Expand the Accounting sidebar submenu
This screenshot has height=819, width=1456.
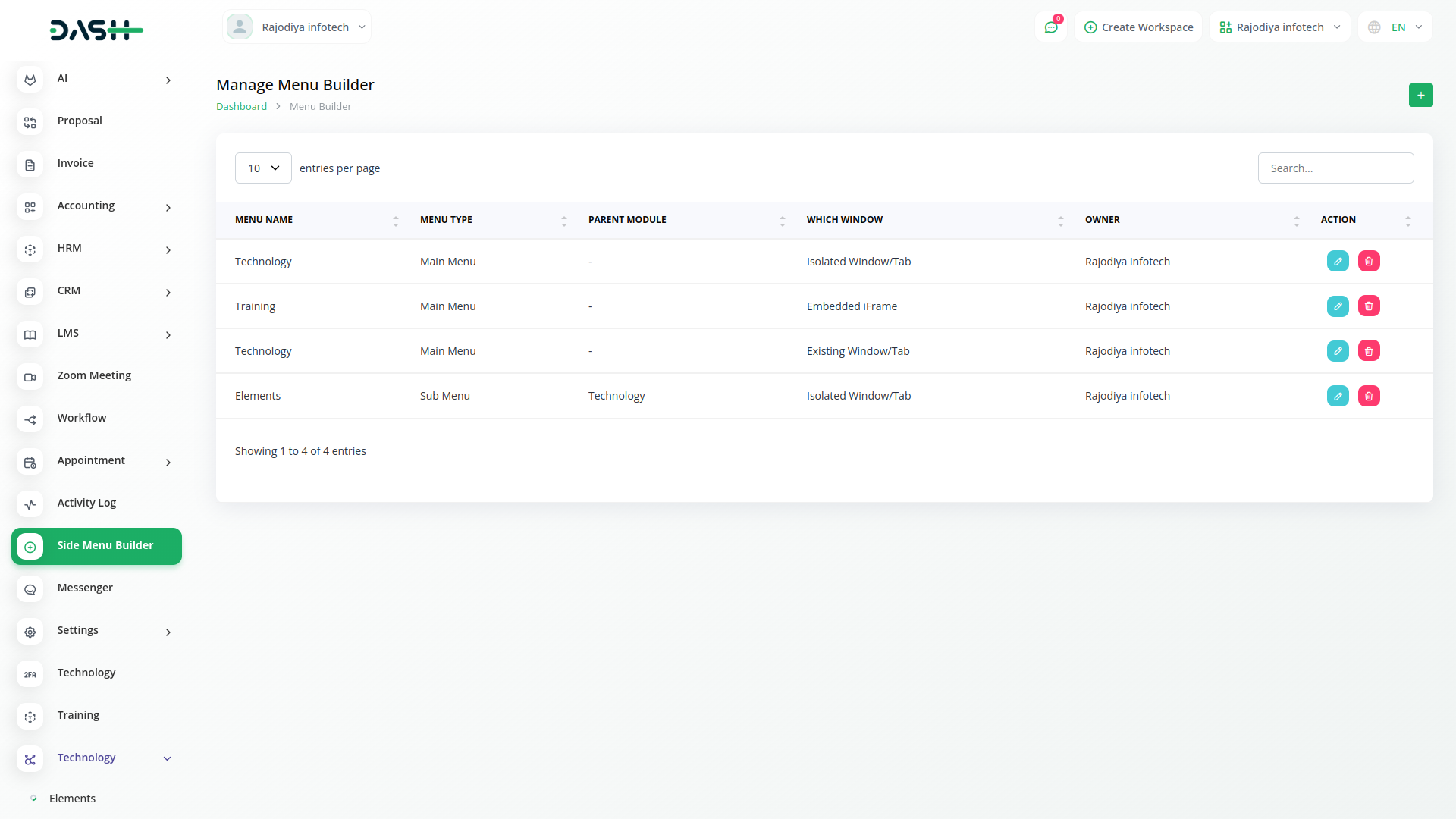coord(168,207)
